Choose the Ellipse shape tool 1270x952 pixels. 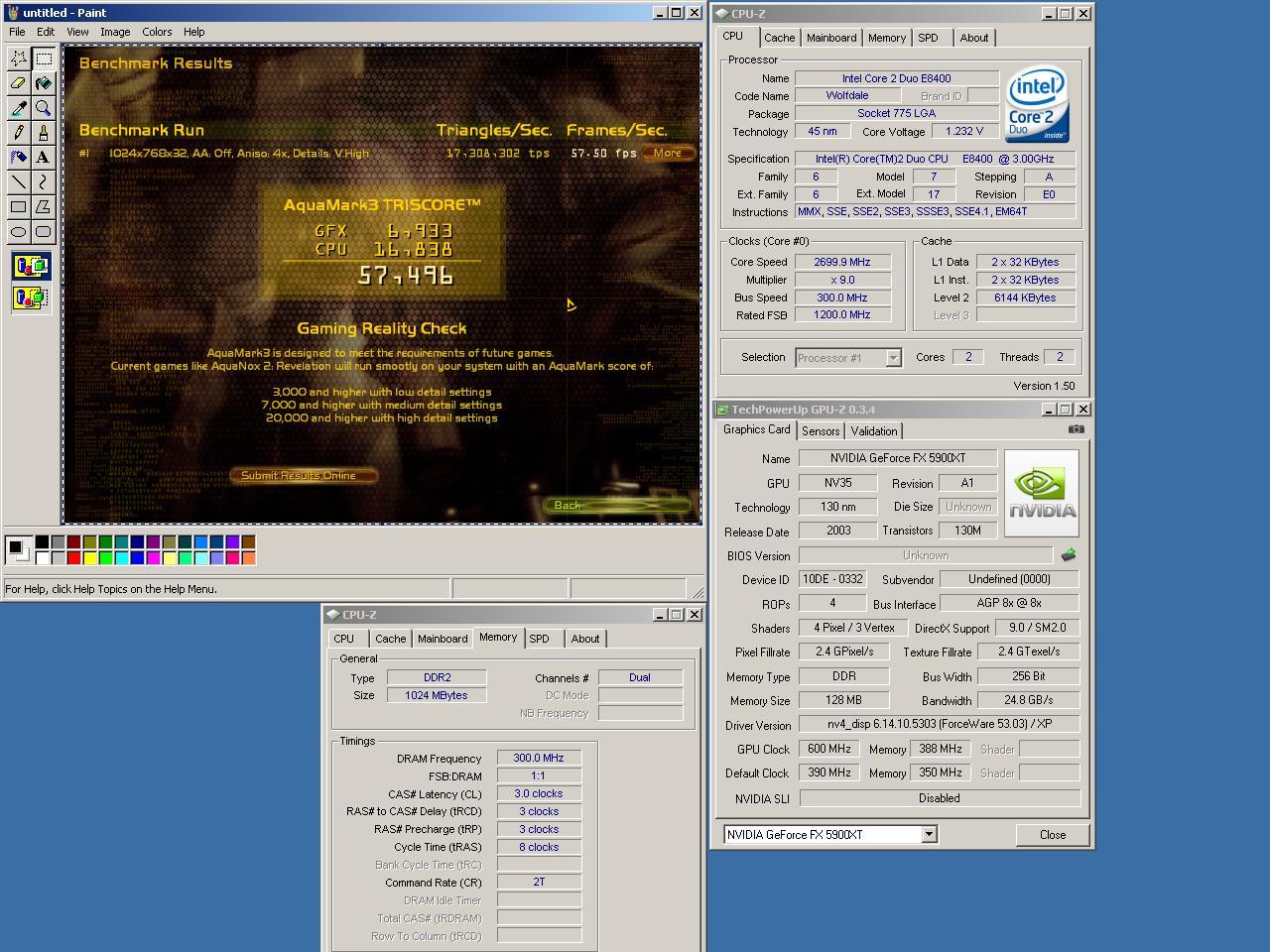point(19,231)
